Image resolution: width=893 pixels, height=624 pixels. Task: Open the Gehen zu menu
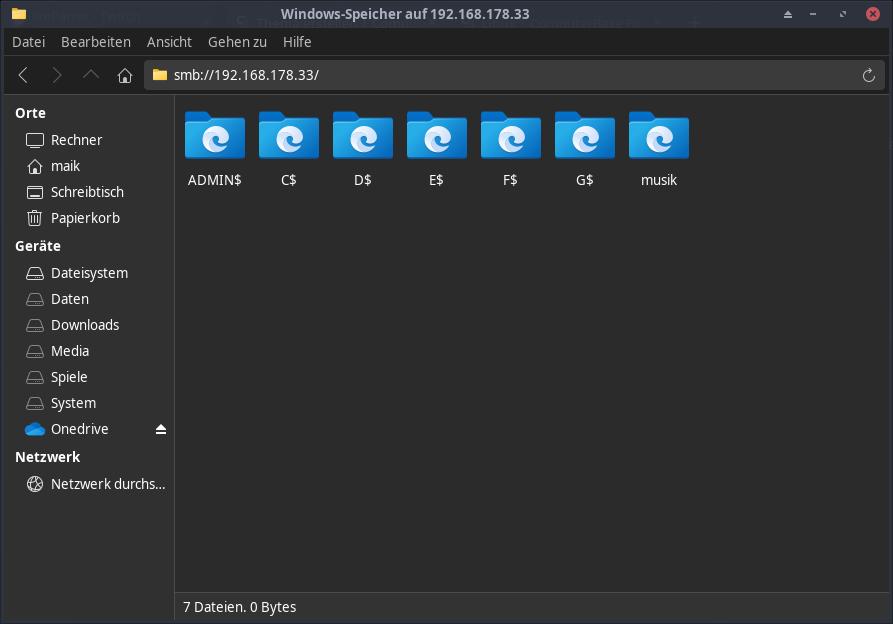click(237, 42)
